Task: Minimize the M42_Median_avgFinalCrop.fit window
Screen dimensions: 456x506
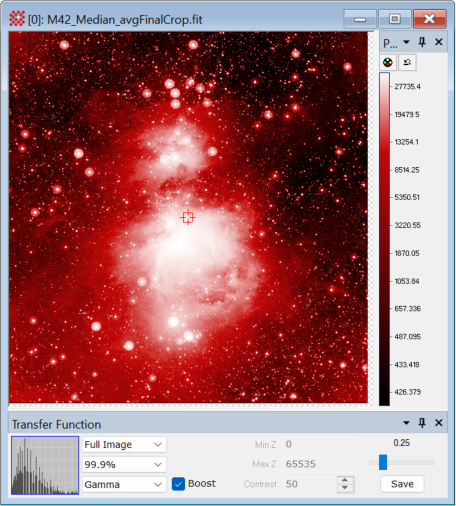Action: tap(360, 19)
